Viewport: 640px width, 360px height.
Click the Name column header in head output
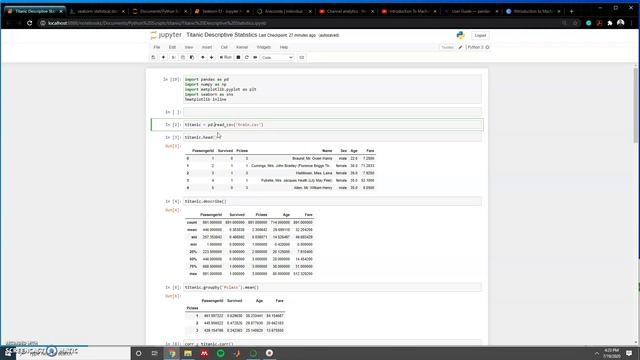[327, 151]
